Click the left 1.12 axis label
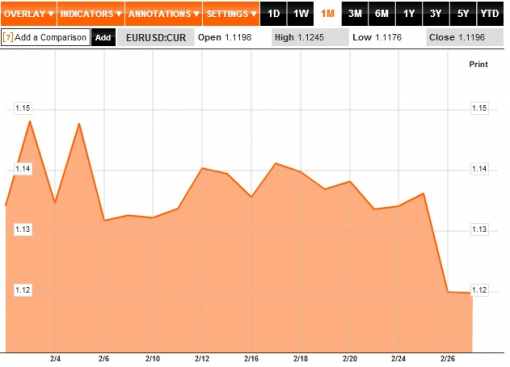510x367 pixels. pos(23,290)
